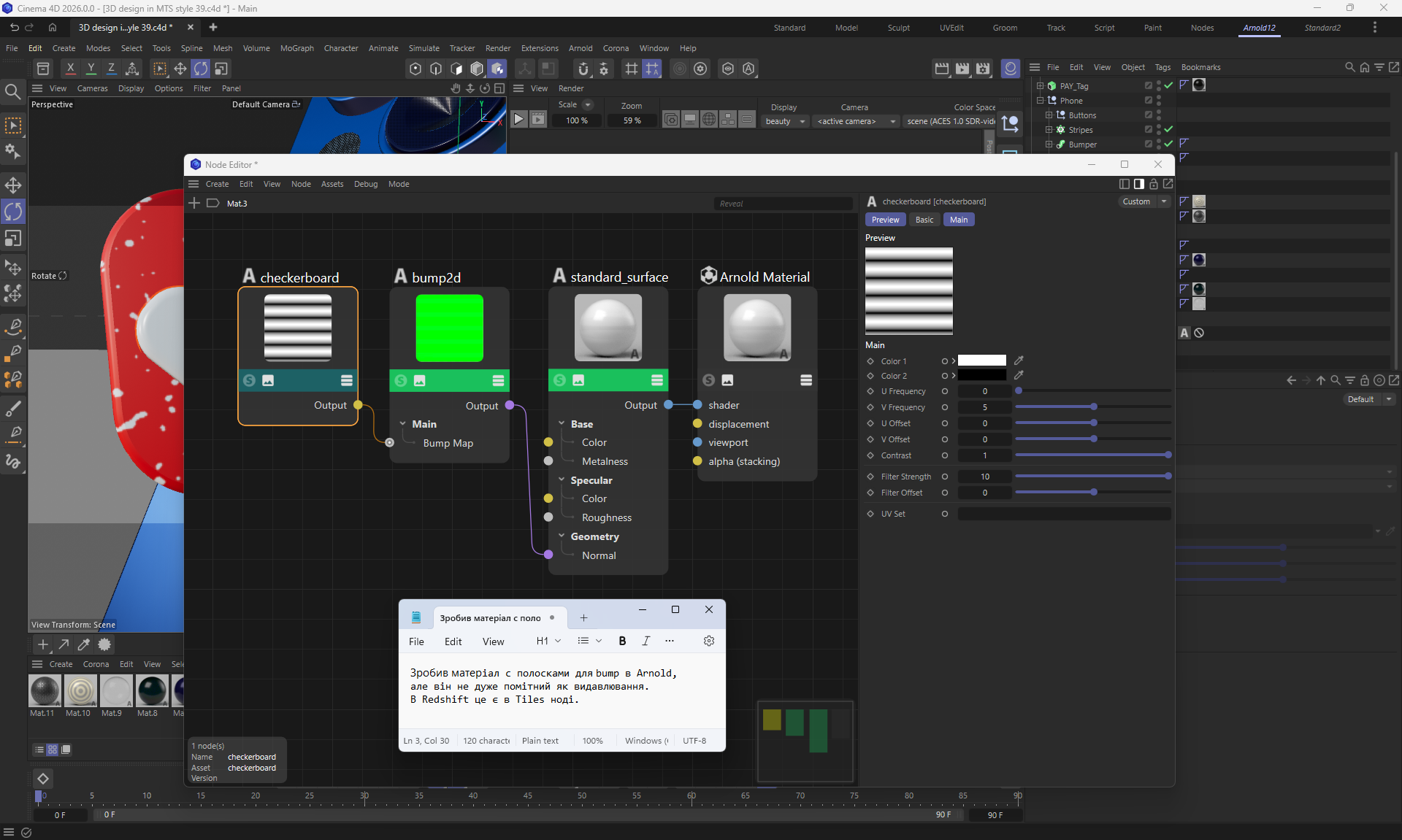
Task: Toggle solo button on checkerboard node
Action: pos(250,380)
